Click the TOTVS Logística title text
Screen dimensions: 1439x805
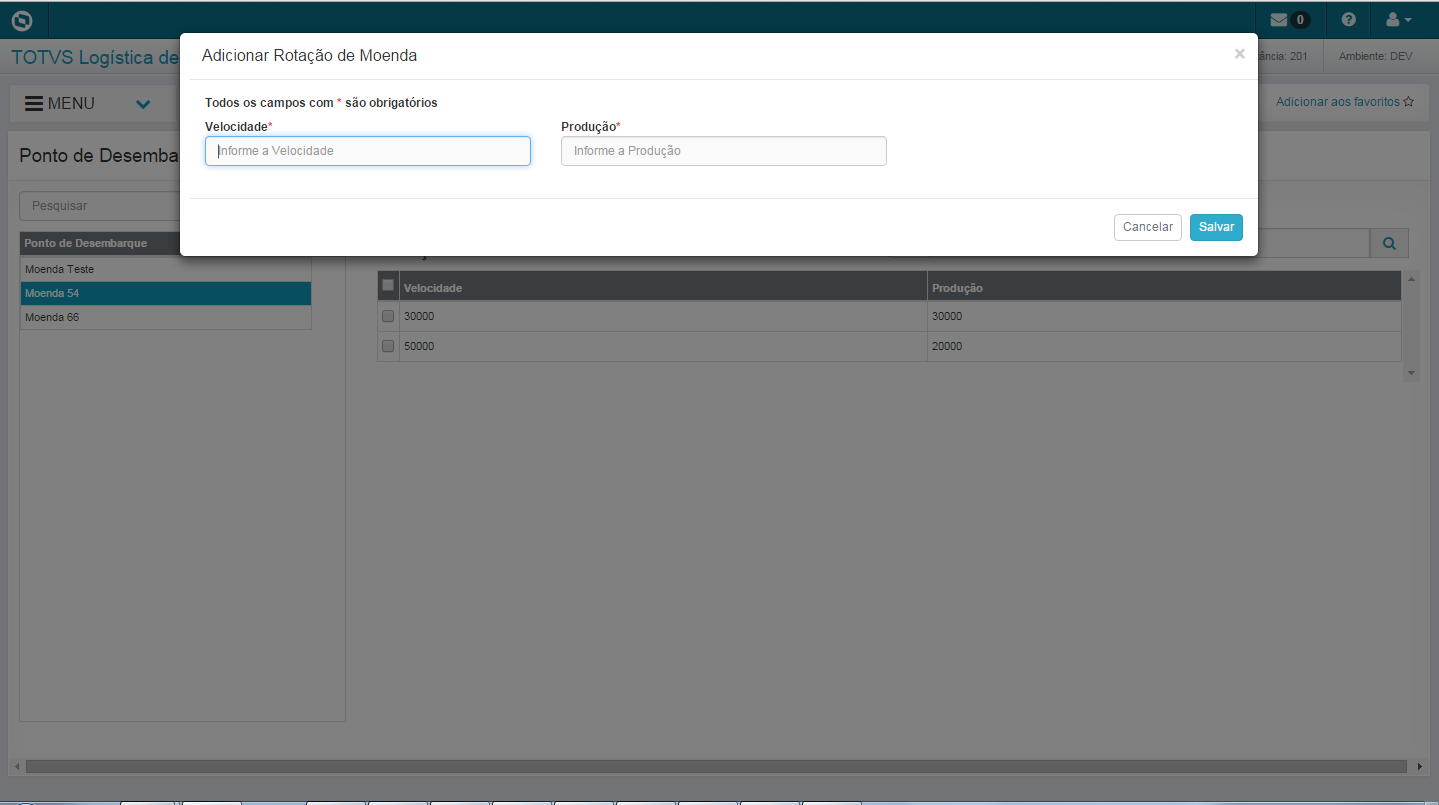(95, 57)
